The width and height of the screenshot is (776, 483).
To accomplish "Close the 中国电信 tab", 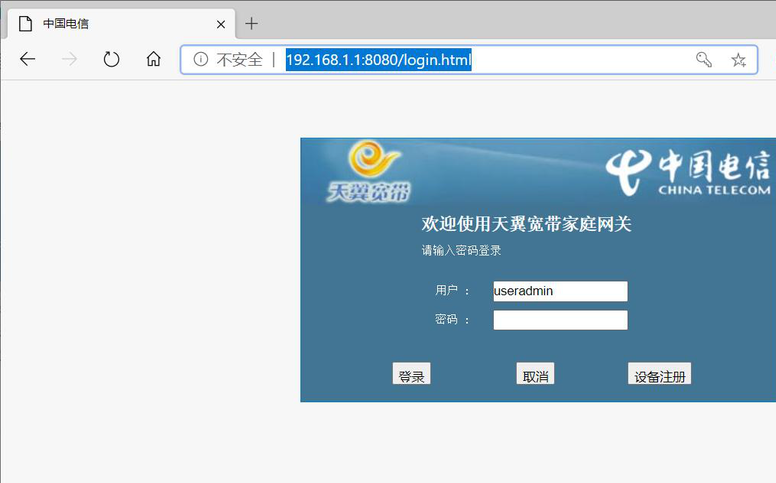I will pyautogui.click(x=220, y=23).
